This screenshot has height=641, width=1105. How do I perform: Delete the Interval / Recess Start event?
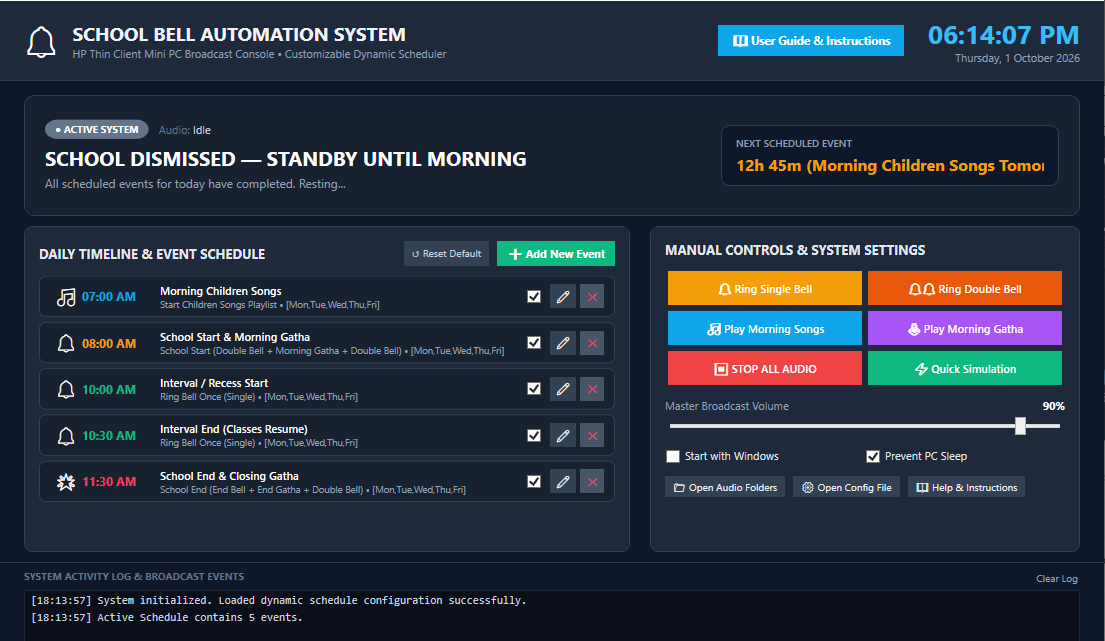click(x=592, y=389)
